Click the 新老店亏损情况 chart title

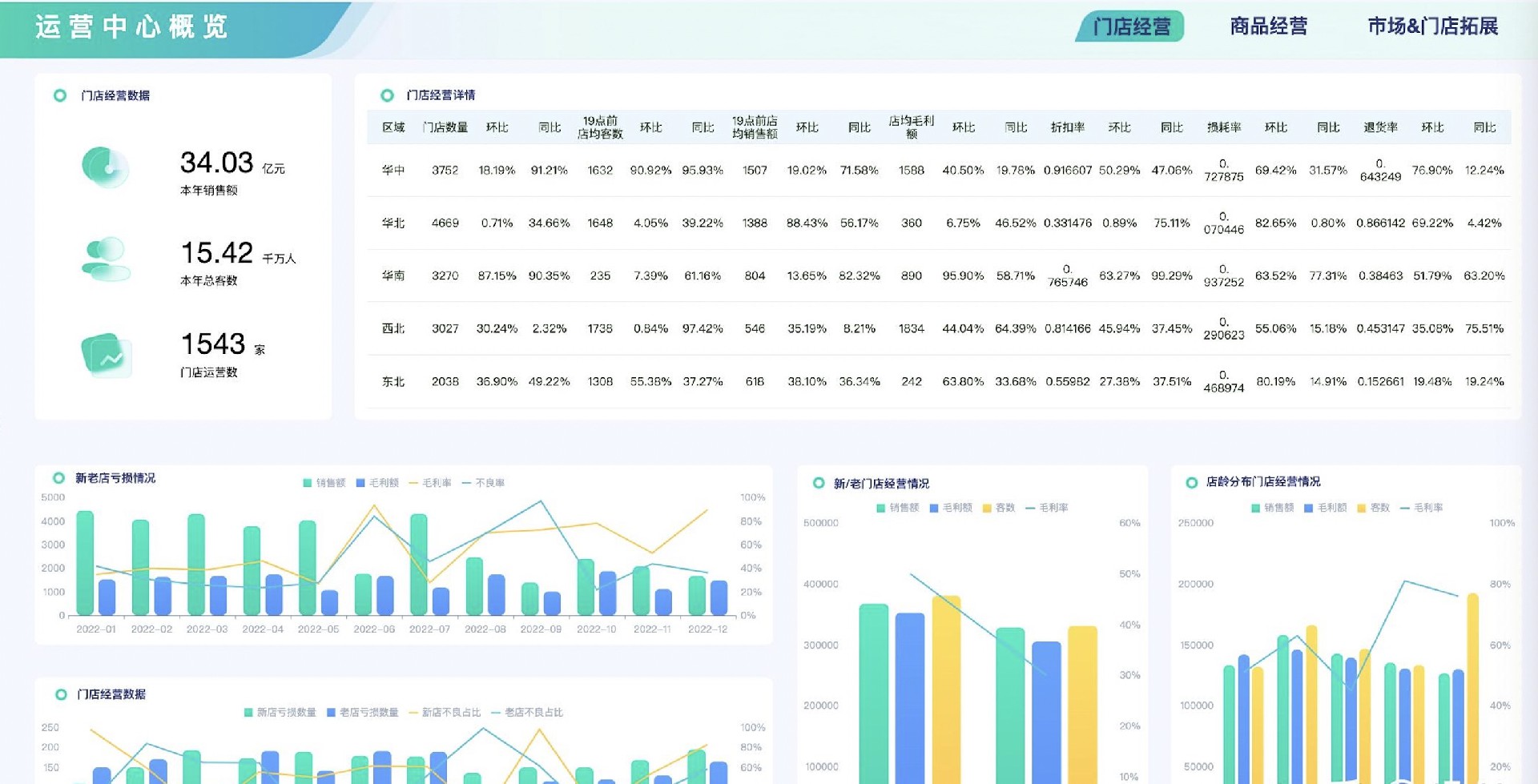click(115, 478)
